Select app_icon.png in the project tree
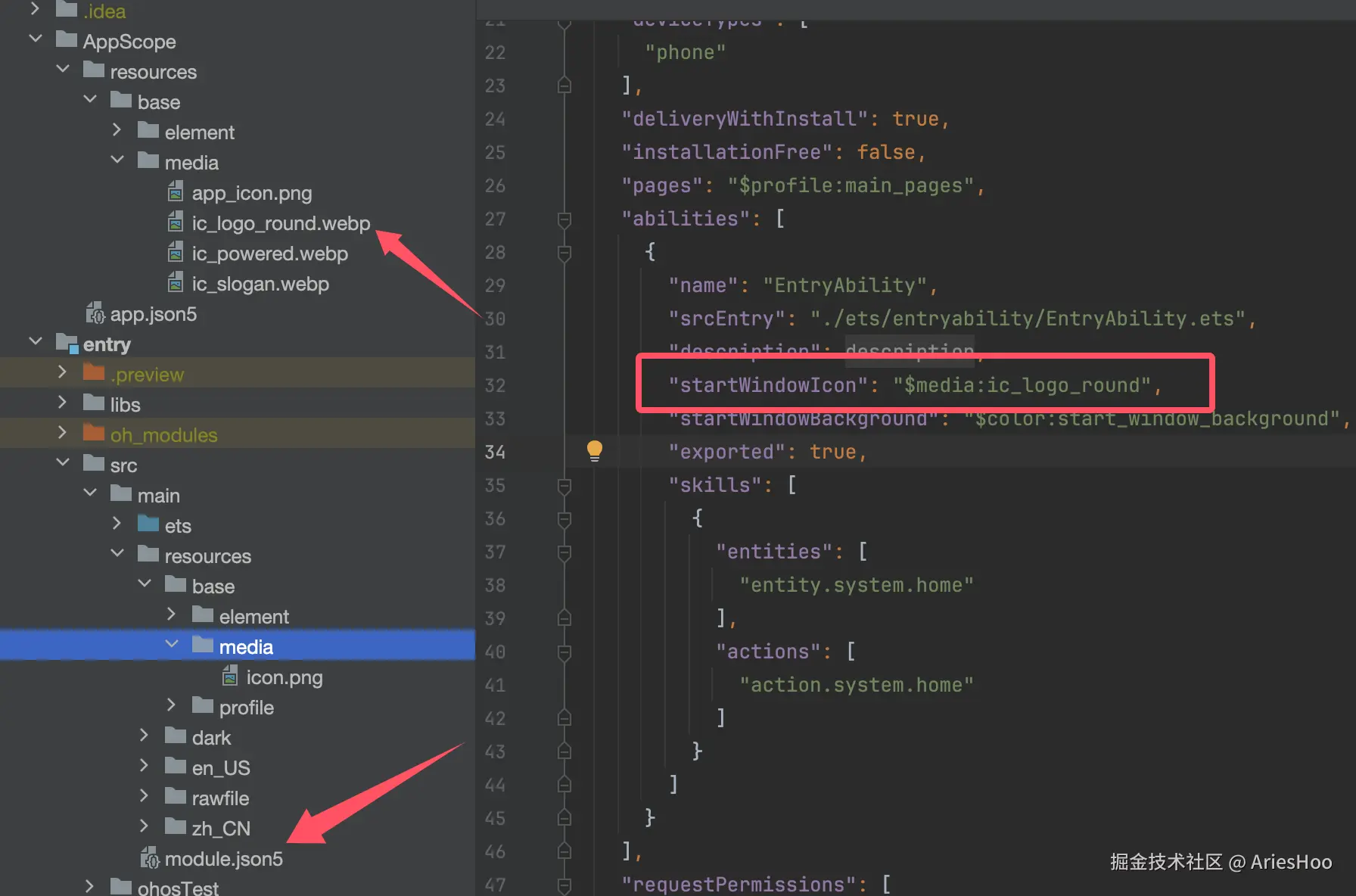This screenshot has width=1356, height=896. tap(252, 193)
